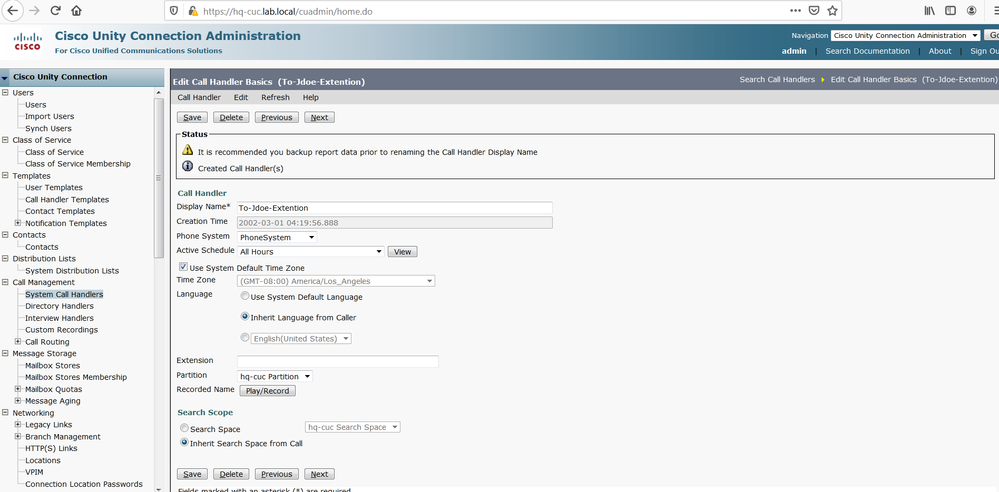
Task: Open System Call Handlers in tree
Action: click(x=64, y=294)
